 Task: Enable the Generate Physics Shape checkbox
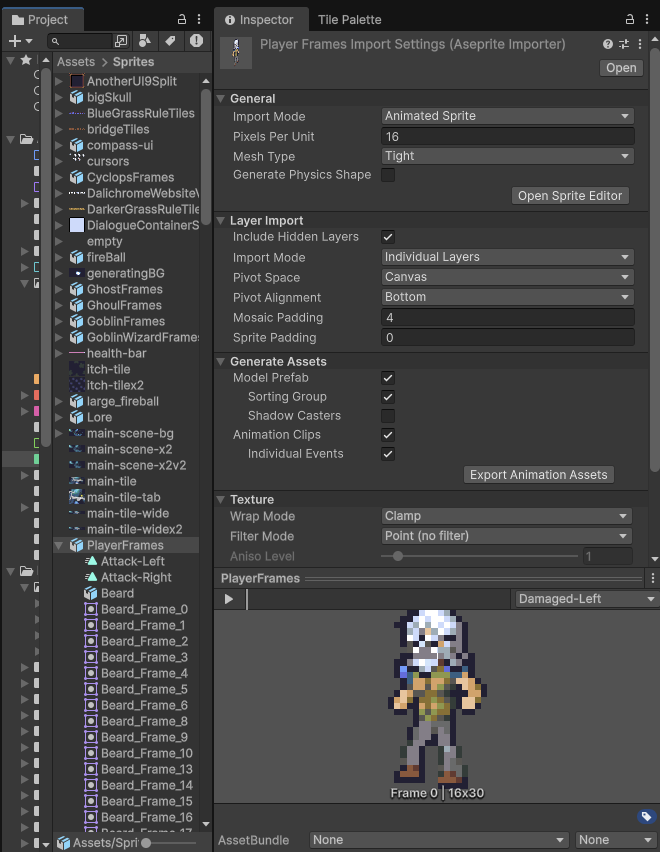pos(388,175)
